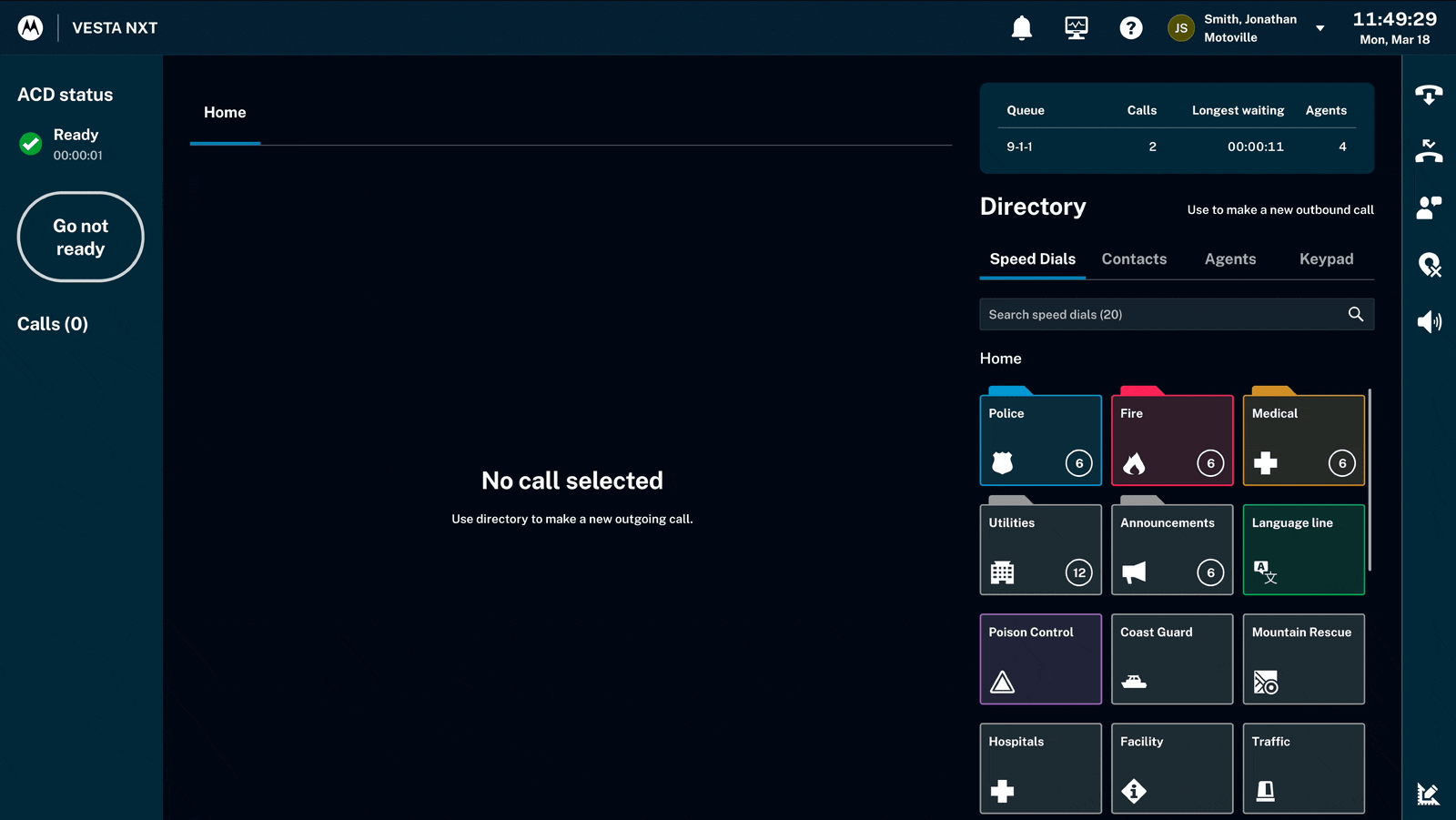This screenshot has width=1456, height=820.
Task: Switch to the Keypad tab
Action: pos(1326,259)
